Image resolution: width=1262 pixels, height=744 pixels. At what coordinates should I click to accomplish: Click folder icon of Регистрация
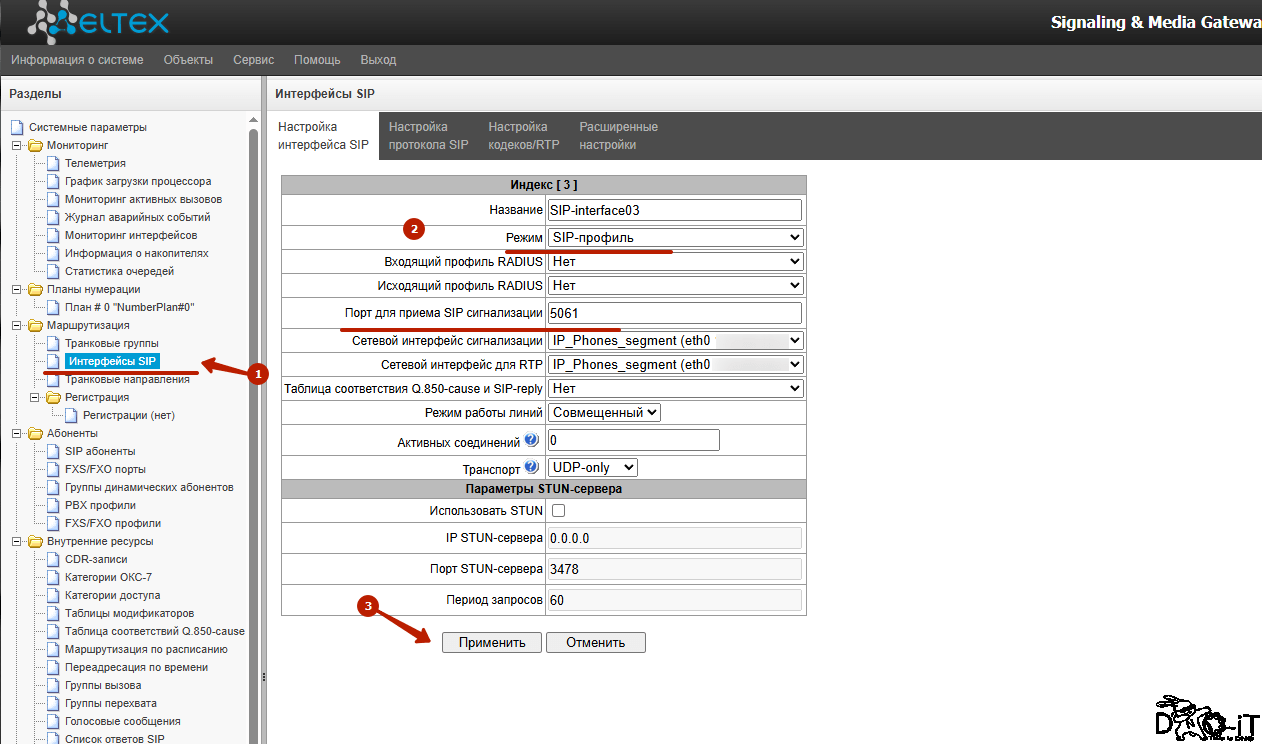pyautogui.click(x=53, y=397)
